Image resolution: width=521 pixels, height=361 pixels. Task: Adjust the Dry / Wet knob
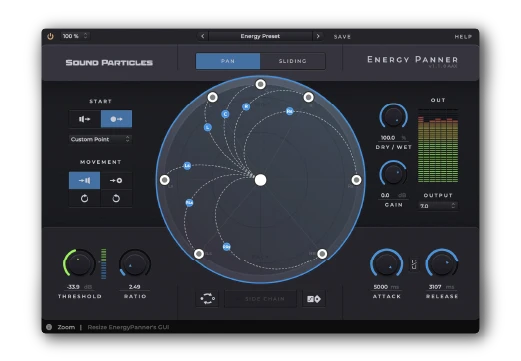394,117
